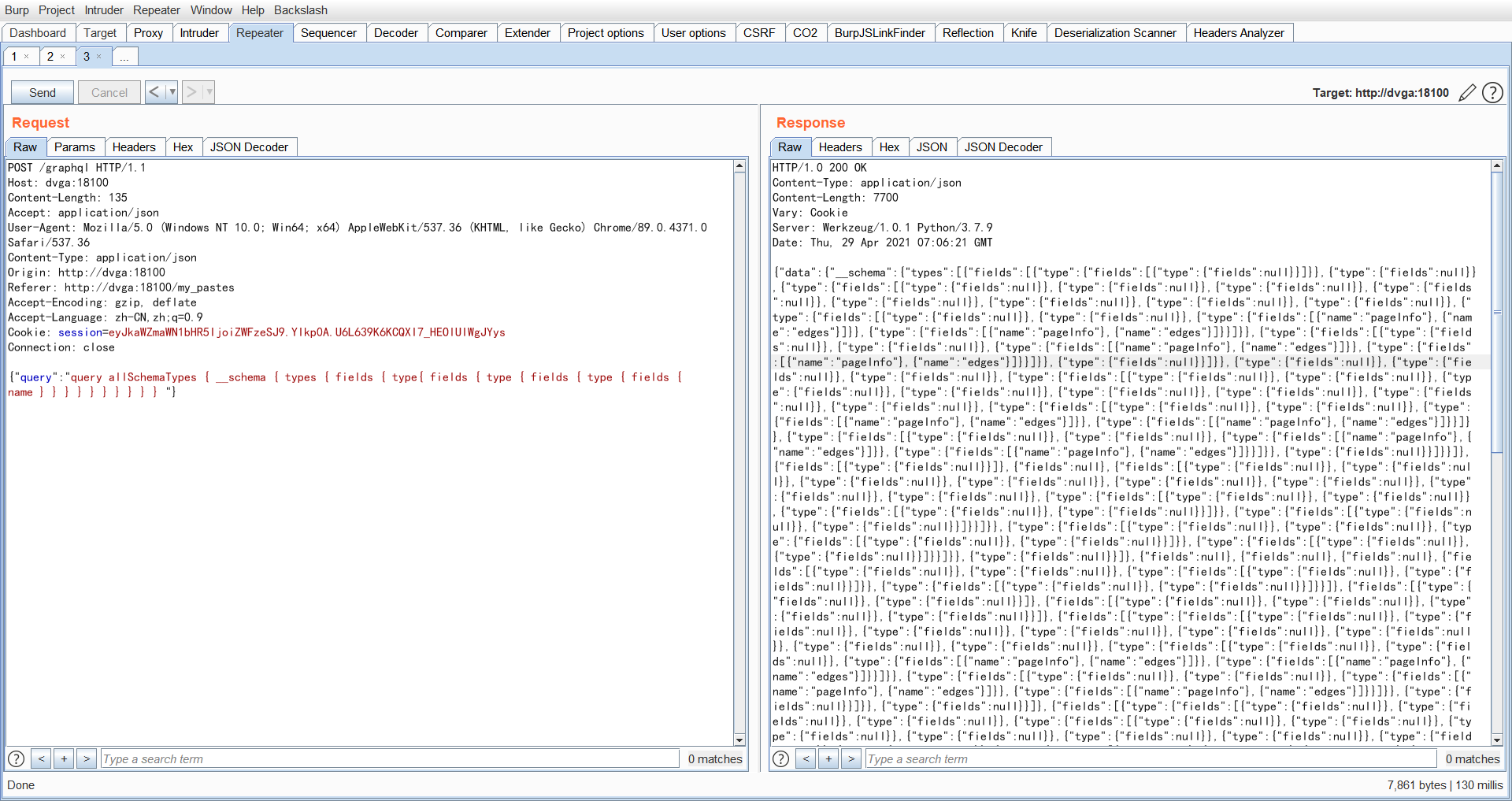Open the CSRF tab
1512x801 pixels.
[x=759, y=32]
